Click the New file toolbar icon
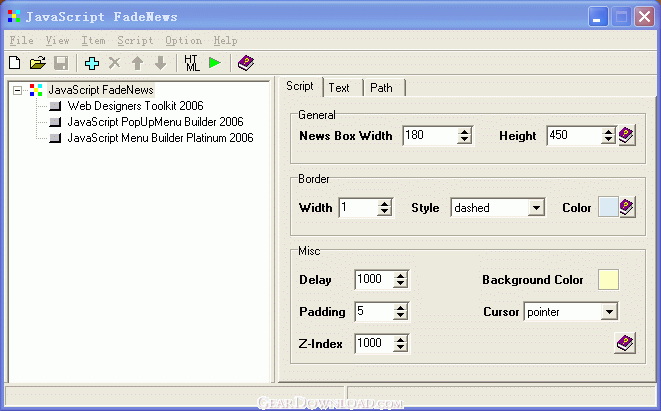The width and height of the screenshot is (661, 411). pyautogui.click(x=14, y=63)
